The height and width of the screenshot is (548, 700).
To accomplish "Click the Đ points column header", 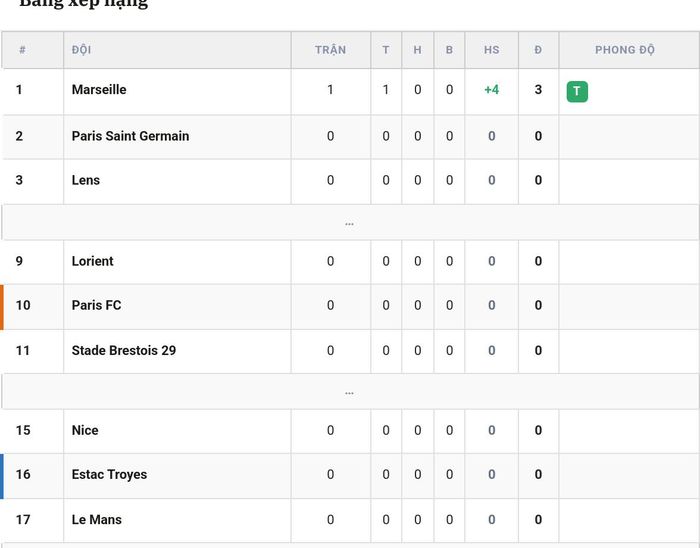I will (x=538, y=50).
